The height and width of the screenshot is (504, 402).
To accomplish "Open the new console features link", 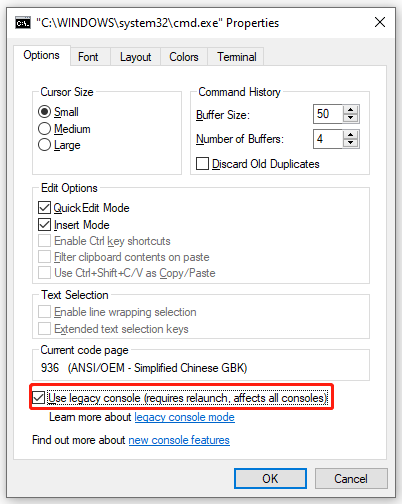I will 179,440.
